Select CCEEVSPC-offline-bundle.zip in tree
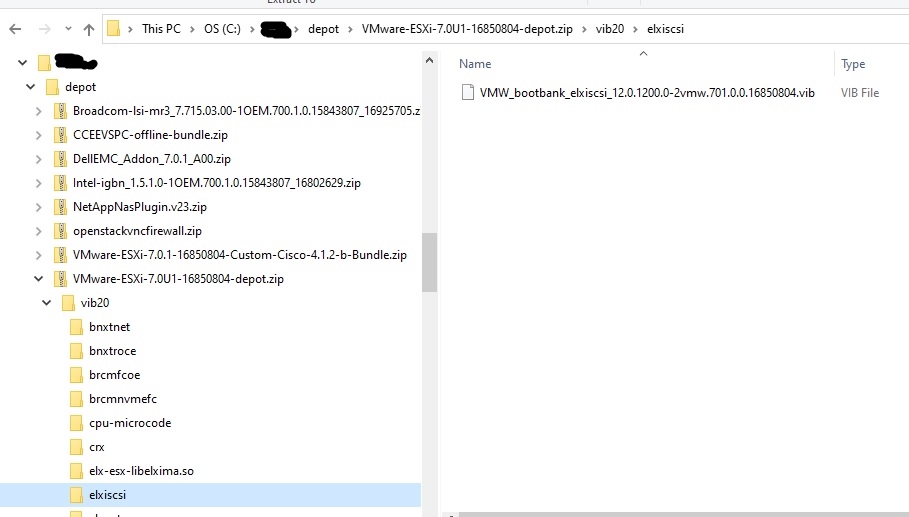This screenshot has width=909, height=517. [150, 135]
